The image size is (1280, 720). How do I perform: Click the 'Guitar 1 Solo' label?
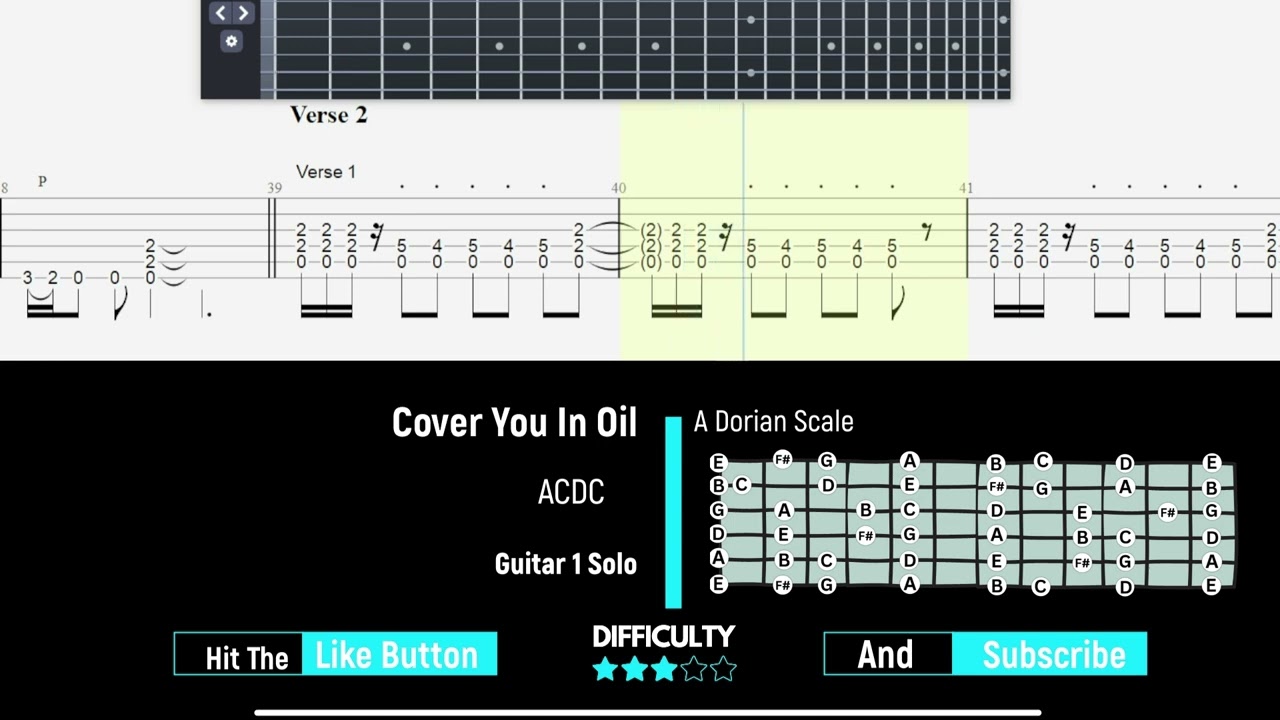click(x=565, y=564)
